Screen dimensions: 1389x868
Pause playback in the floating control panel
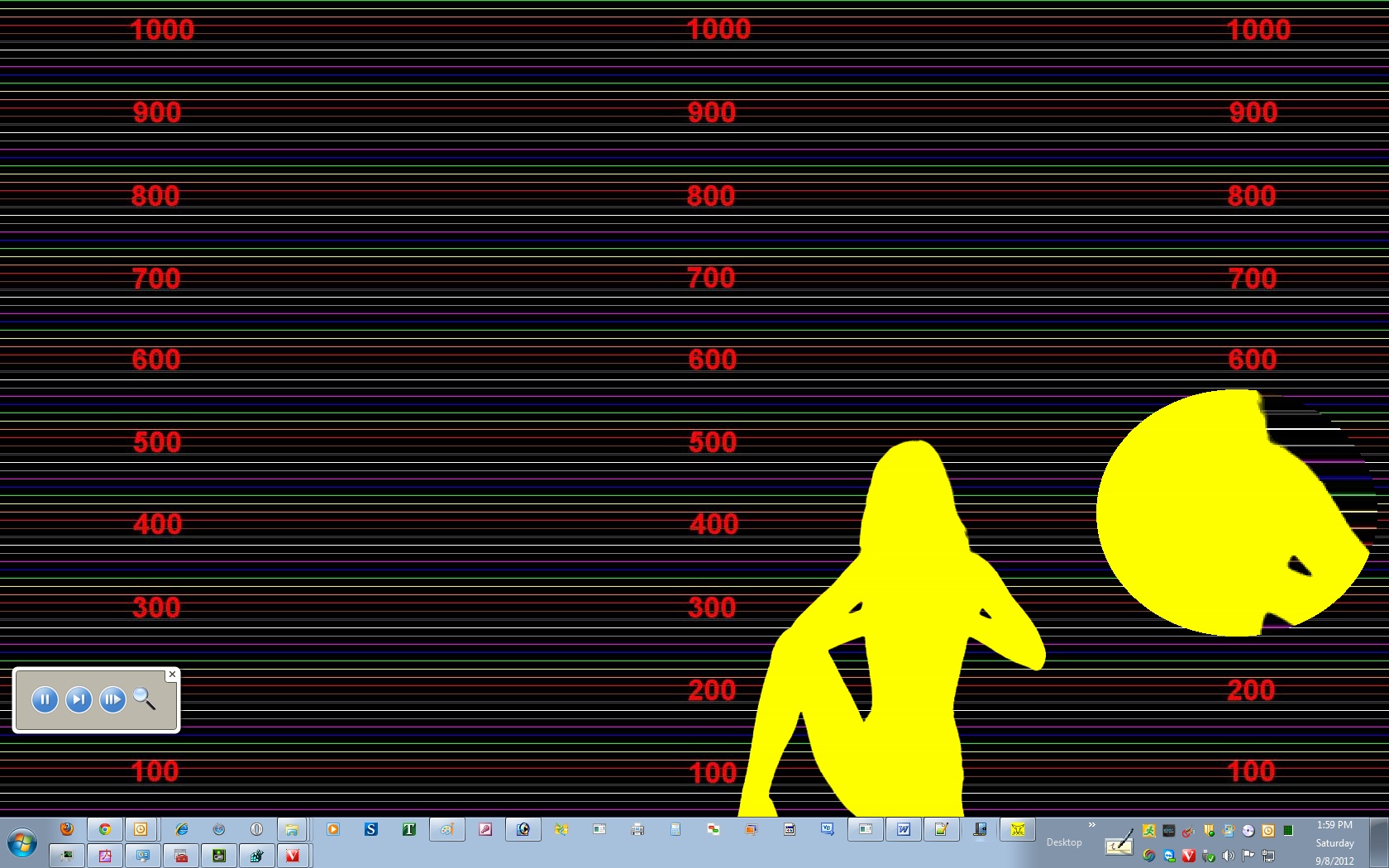[x=45, y=699]
